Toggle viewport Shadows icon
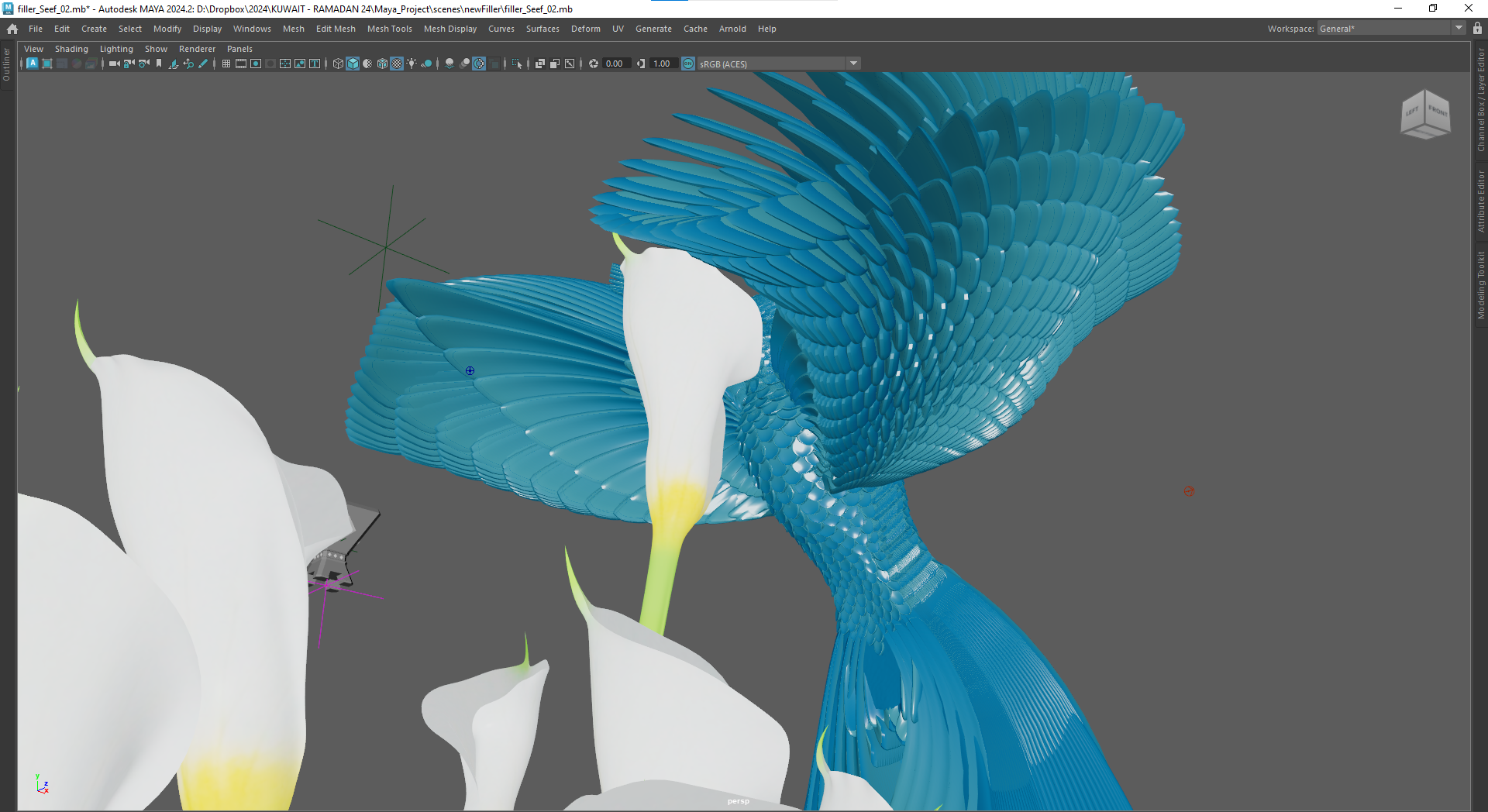Viewport: 1488px width, 812px height. [x=426, y=64]
